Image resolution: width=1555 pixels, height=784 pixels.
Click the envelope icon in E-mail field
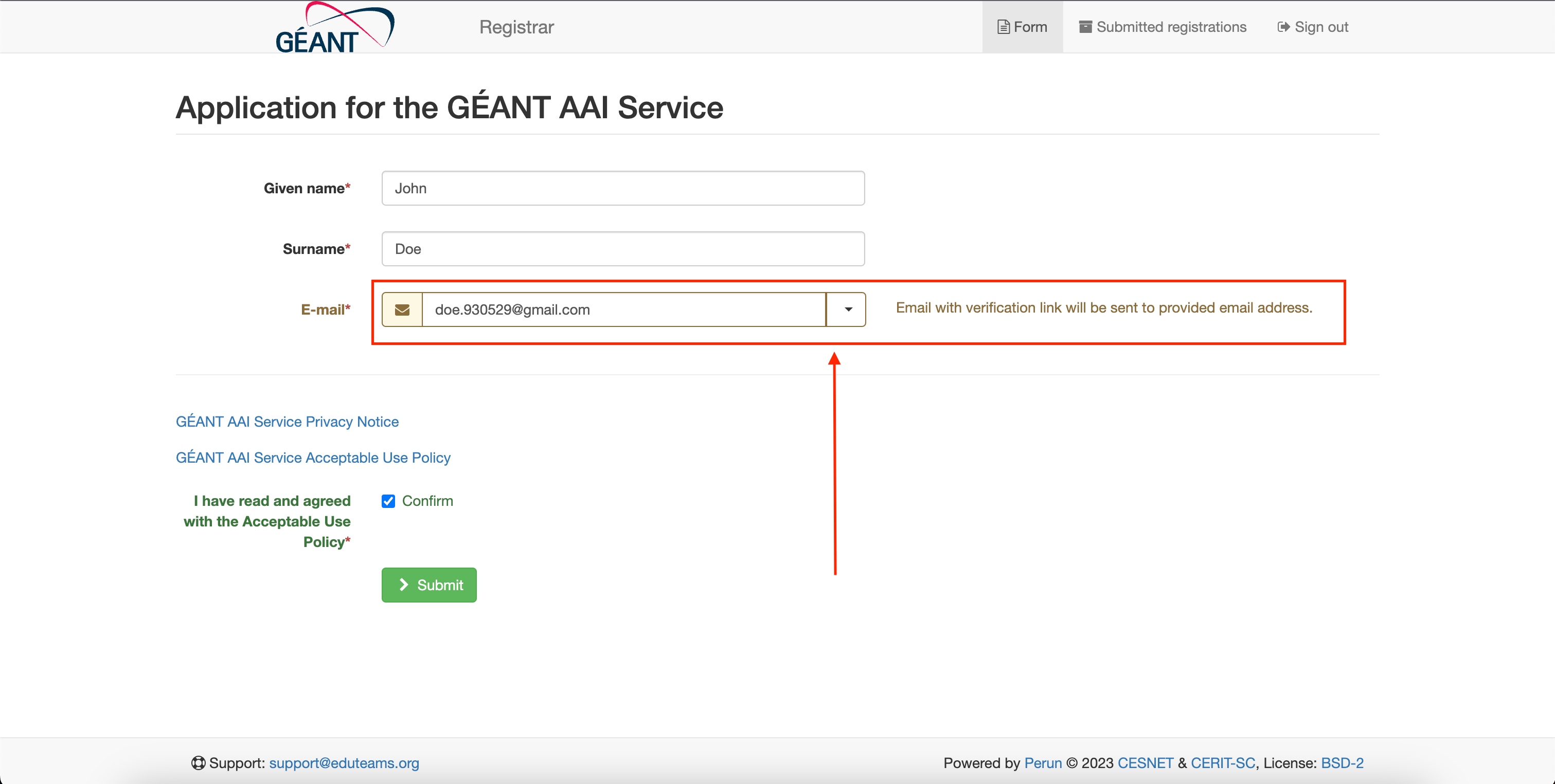402,309
